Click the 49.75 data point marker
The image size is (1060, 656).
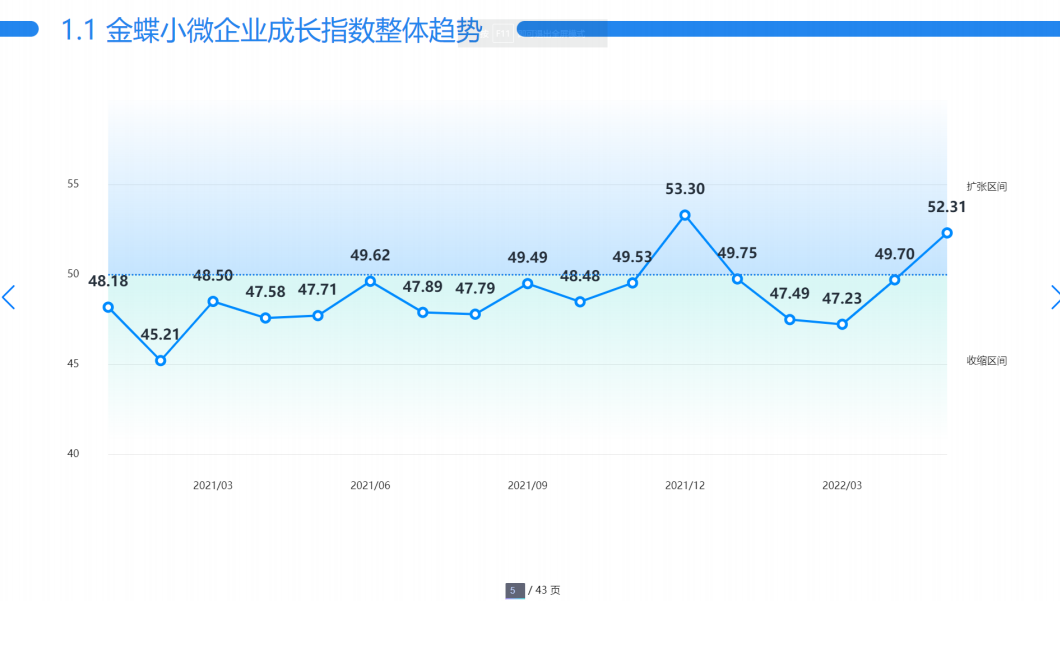click(x=737, y=279)
